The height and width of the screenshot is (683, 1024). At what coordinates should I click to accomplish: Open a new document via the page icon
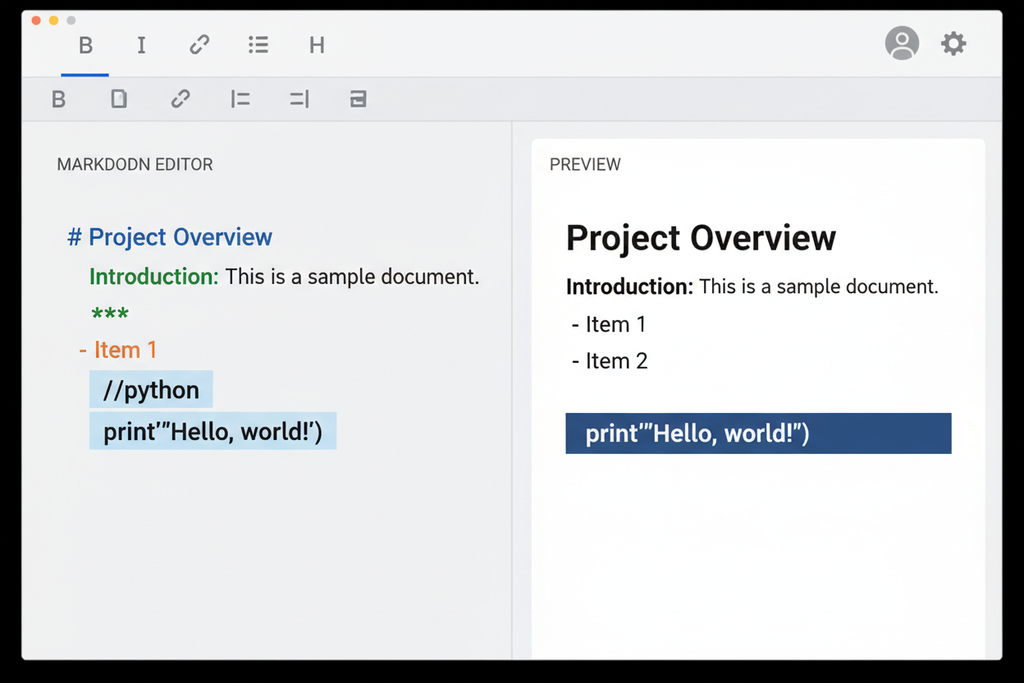(118, 99)
